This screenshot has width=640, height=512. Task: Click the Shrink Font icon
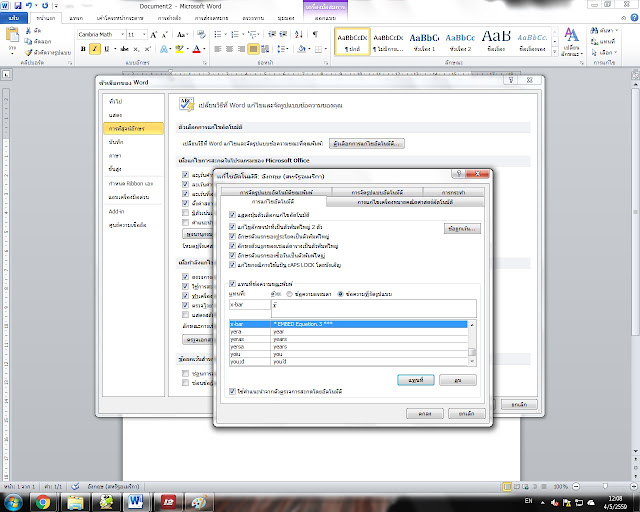(164, 35)
